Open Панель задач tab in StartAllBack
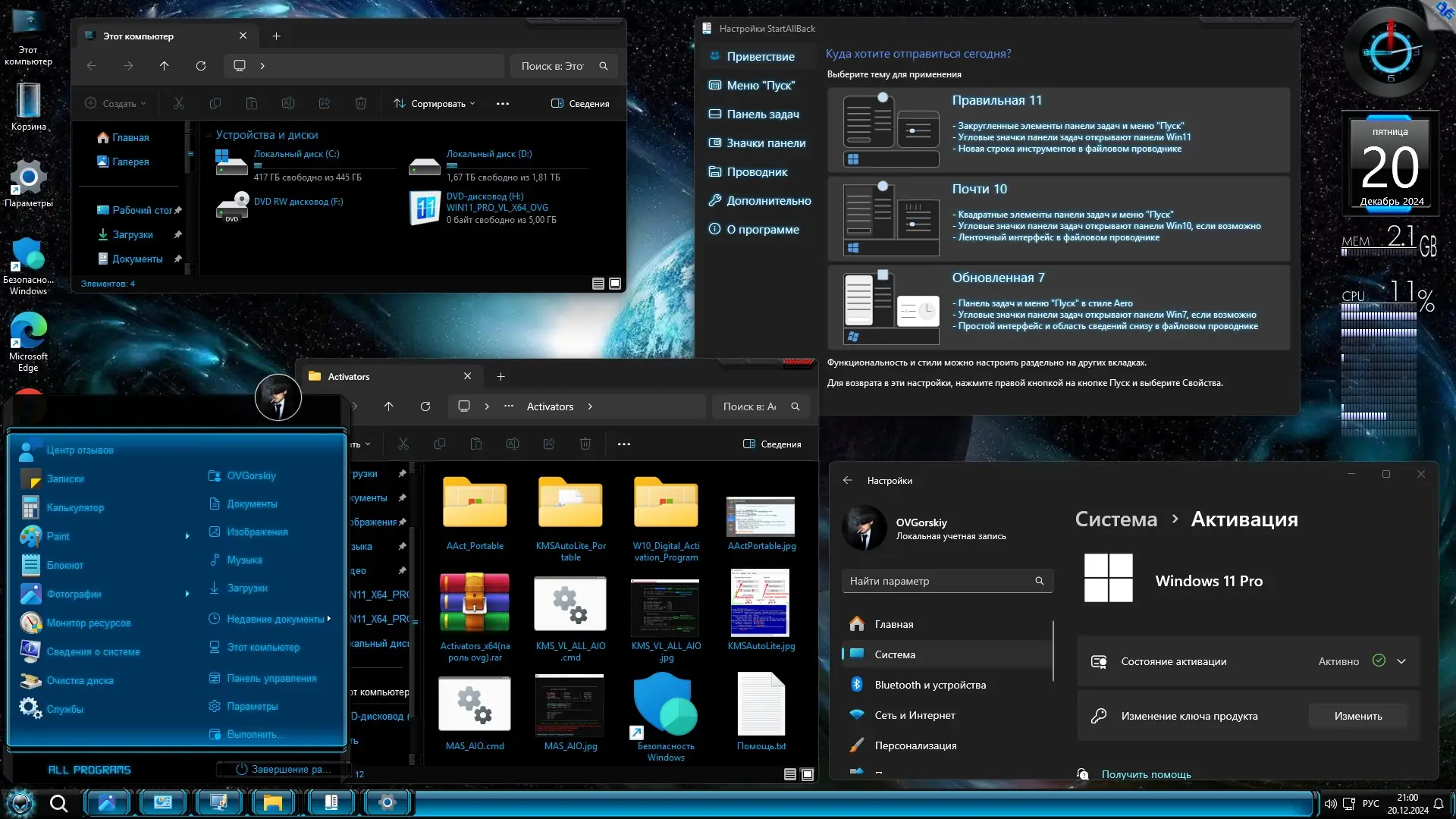Screen dimensions: 1456x819 point(762,115)
